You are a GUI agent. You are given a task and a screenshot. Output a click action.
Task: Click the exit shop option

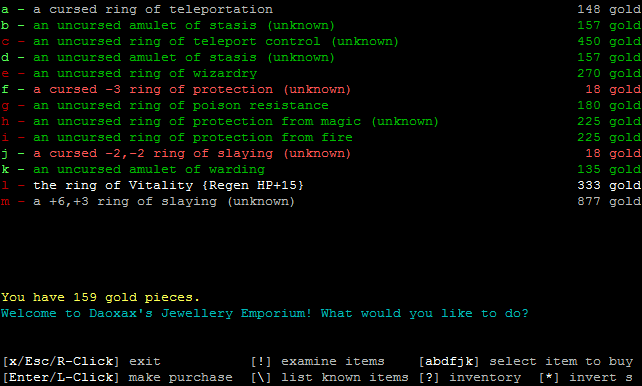click(x=81, y=361)
